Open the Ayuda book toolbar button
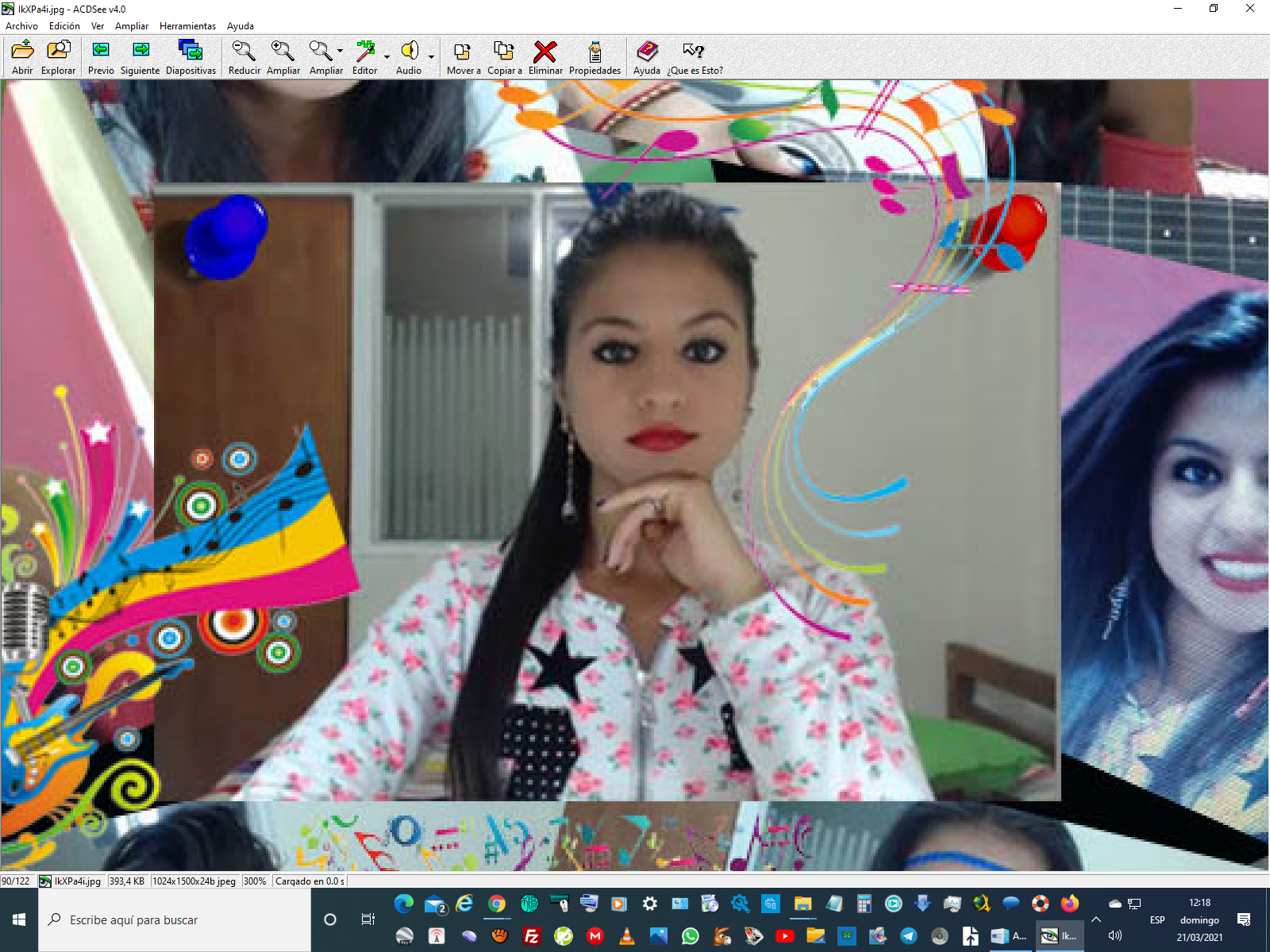The width and height of the screenshot is (1270, 952). [x=647, y=52]
